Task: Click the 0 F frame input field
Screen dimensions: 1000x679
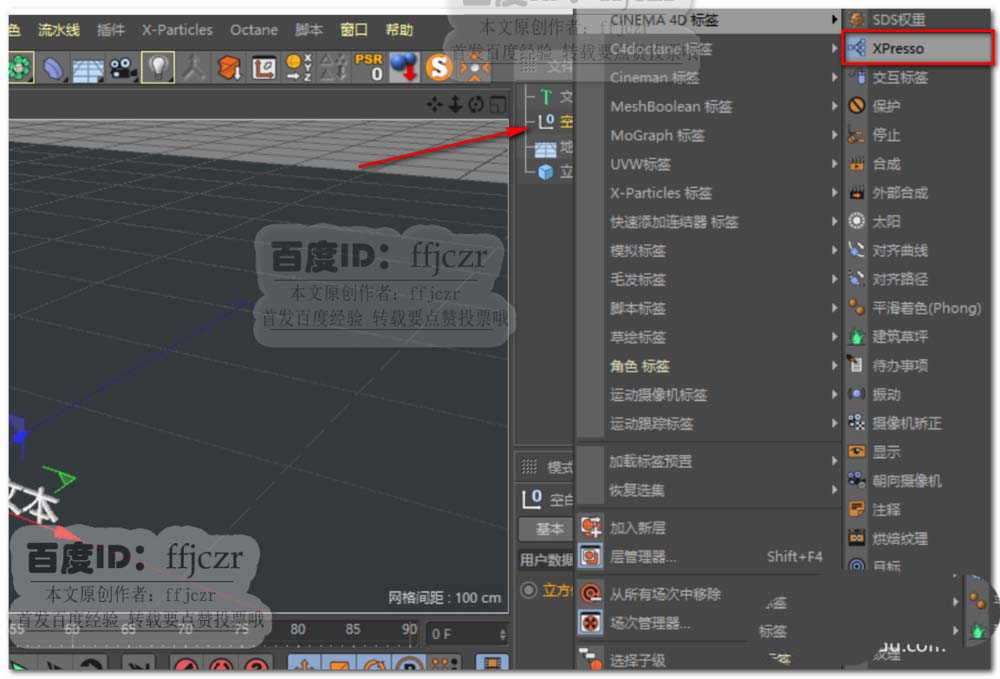Action: (467, 634)
